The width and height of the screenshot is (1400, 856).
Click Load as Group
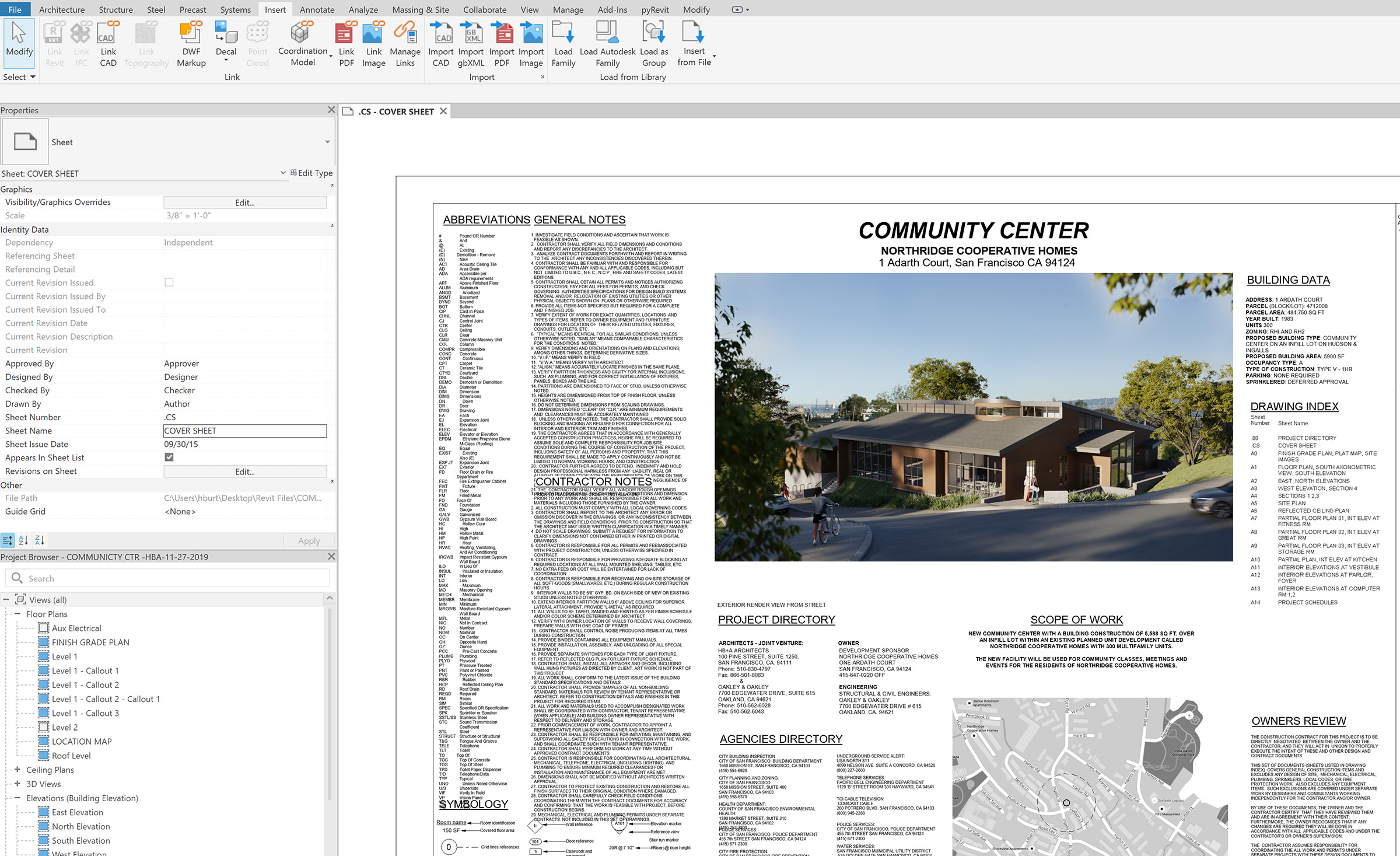pyautogui.click(x=654, y=44)
